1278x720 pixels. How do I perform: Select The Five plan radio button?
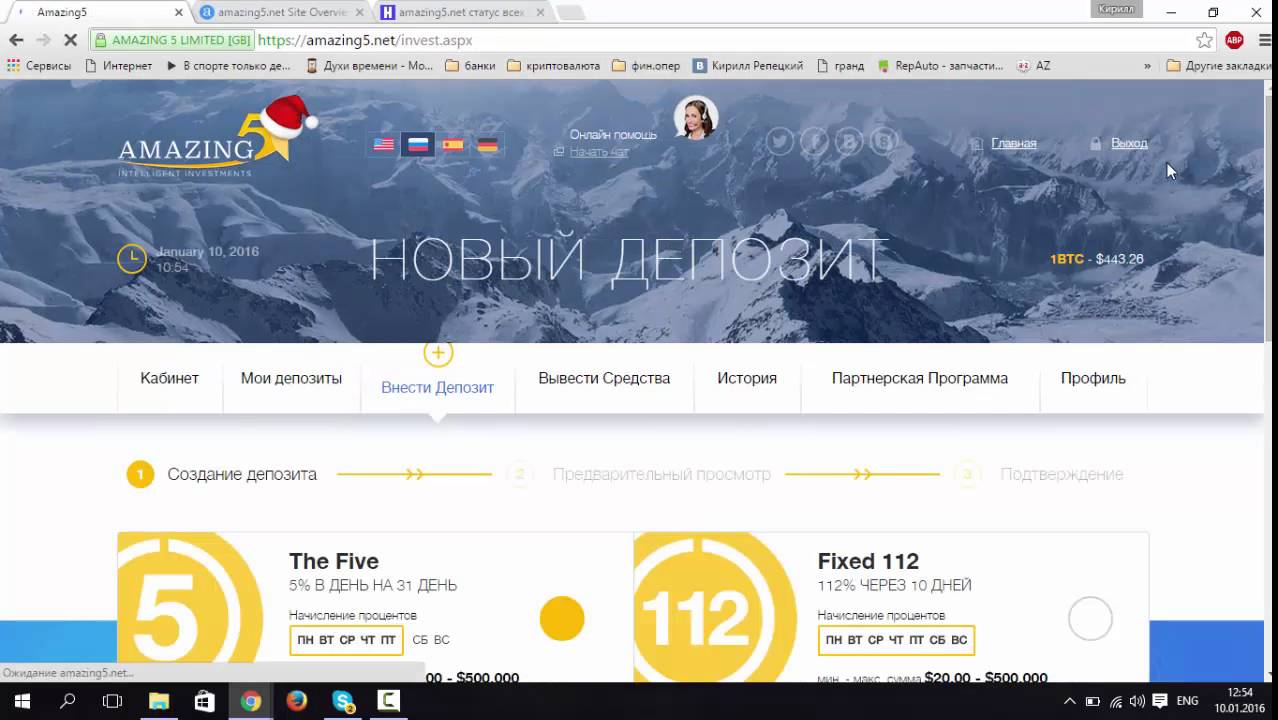(562, 619)
